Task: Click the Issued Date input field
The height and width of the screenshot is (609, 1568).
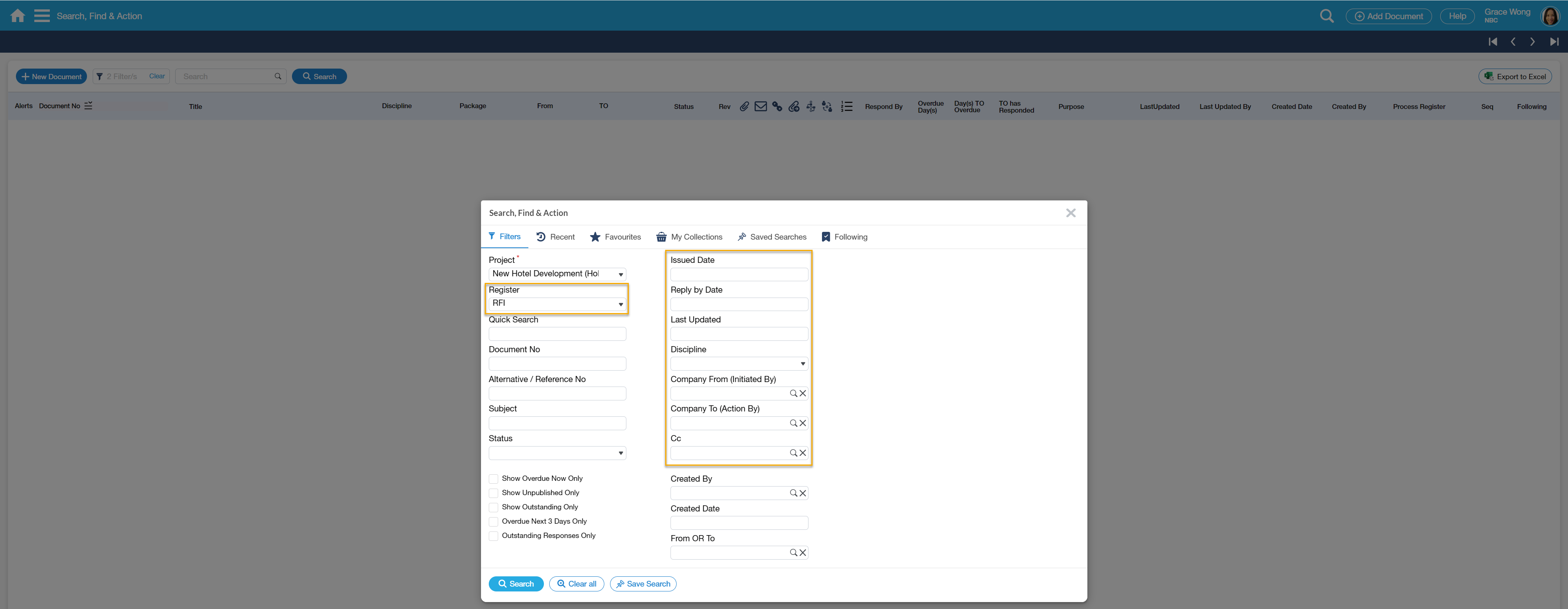Action: (739, 274)
